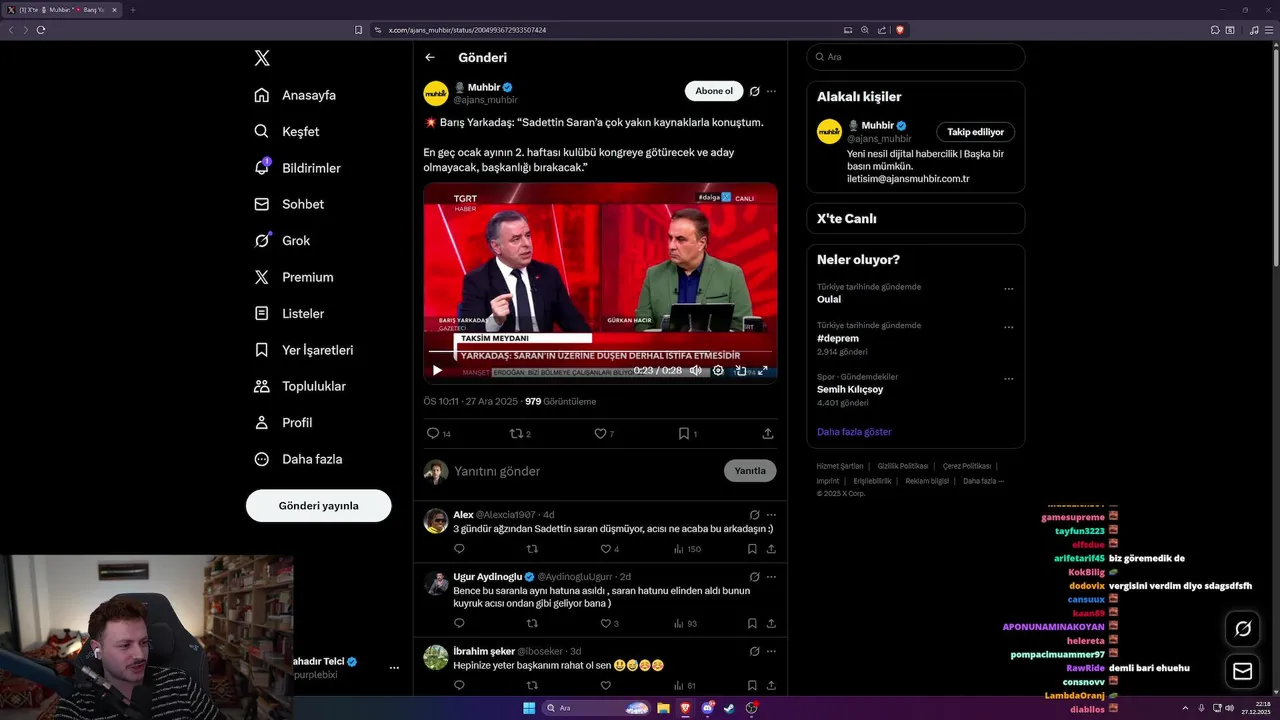The image size is (1280, 720).
Task: Go back with the arrow beside Gönderi
Action: click(x=430, y=57)
